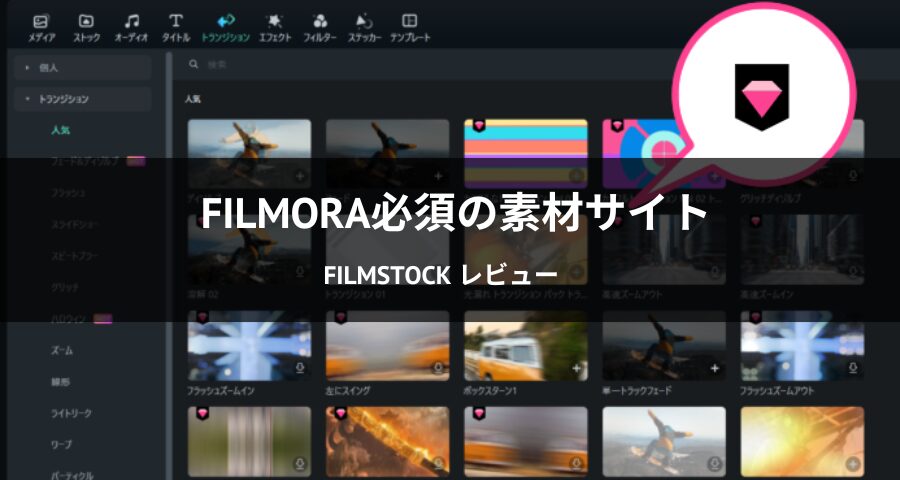Download the フラッシュズームイン transition
Viewport: 900px width, 480px height.
tap(300, 368)
